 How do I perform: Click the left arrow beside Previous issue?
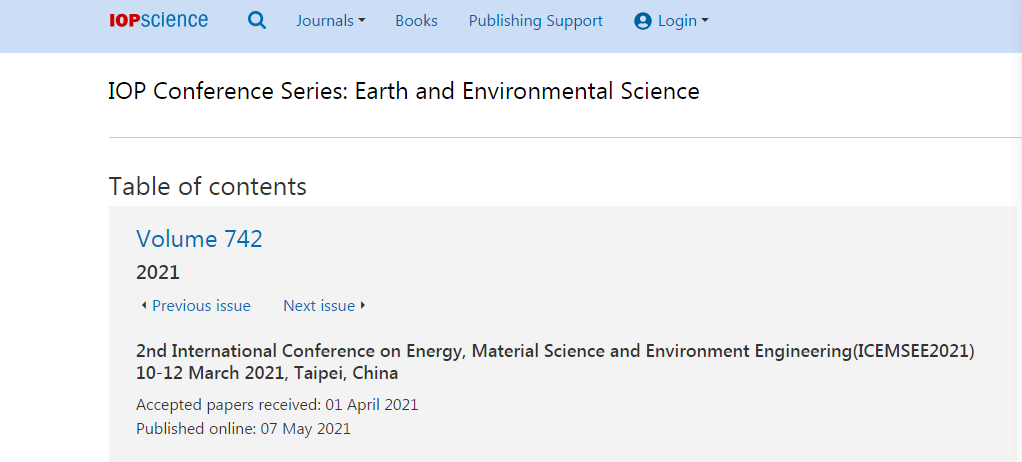[143, 306]
